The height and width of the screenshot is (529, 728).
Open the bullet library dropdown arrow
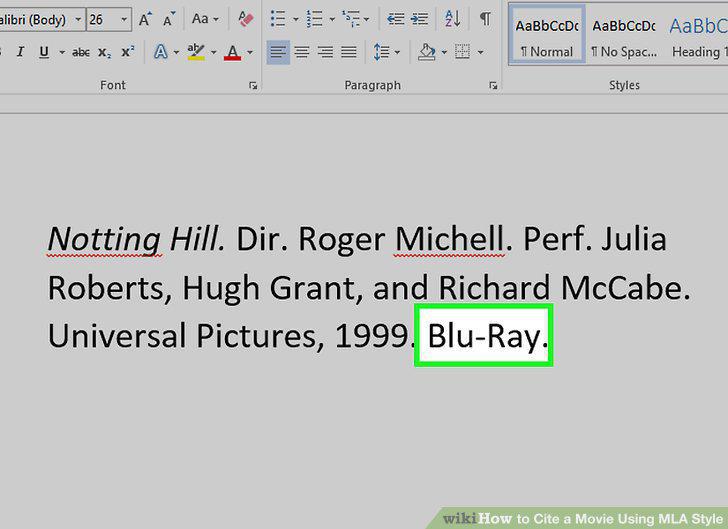295,20
